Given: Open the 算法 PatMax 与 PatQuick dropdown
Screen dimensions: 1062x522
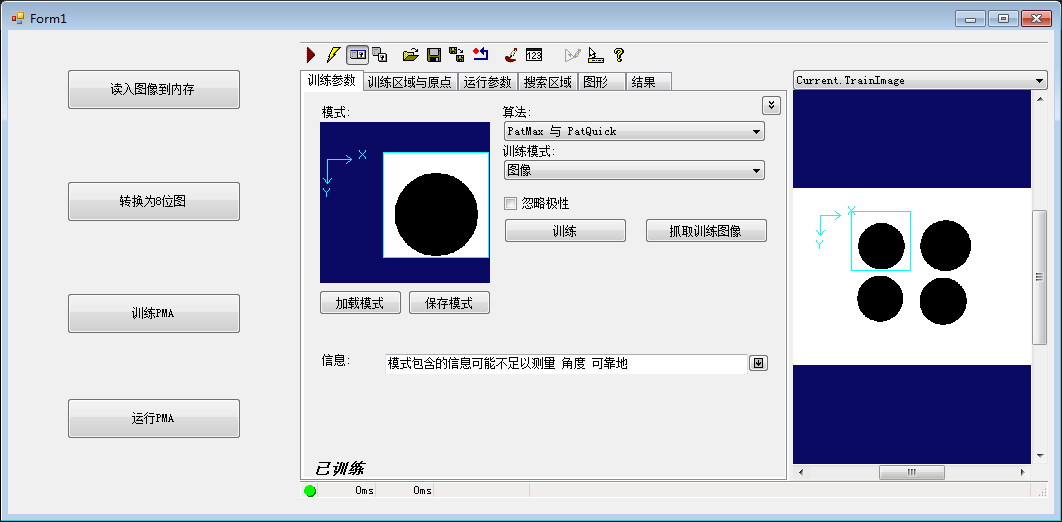Looking at the screenshot, I should tap(634, 131).
